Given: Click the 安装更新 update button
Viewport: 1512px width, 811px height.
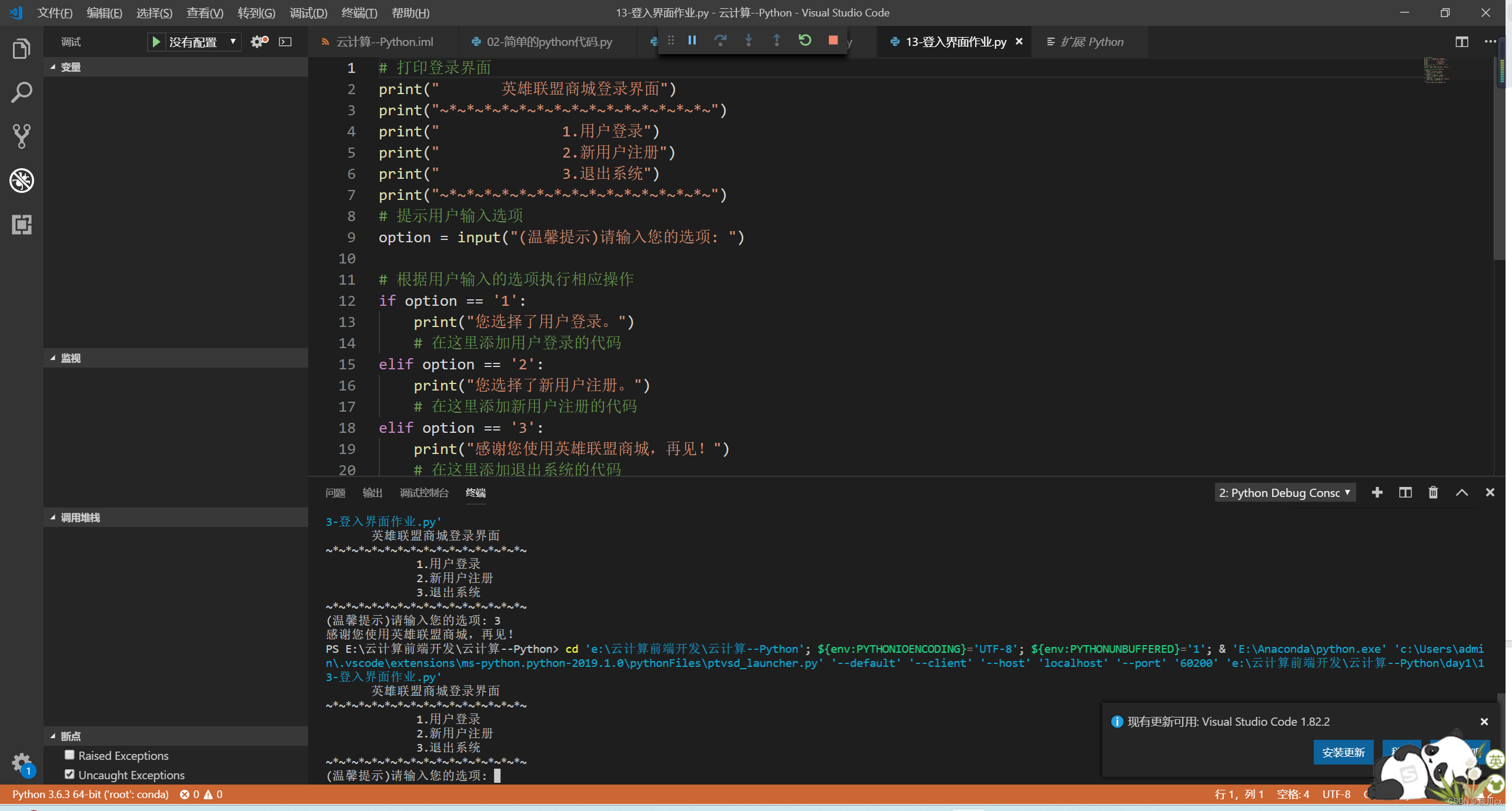Looking at the screenshot, I should pos(1343,752).
